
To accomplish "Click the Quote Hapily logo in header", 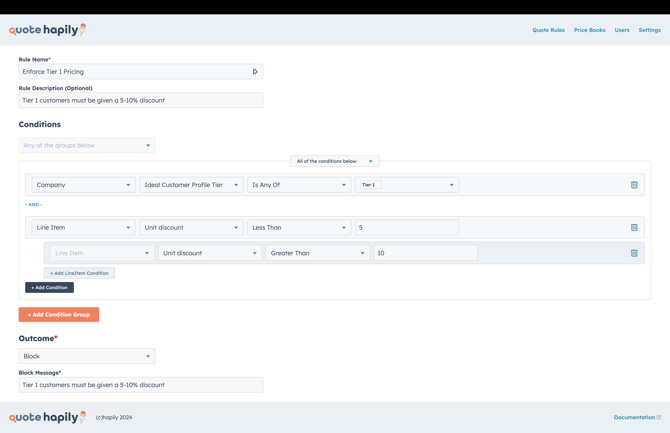I will 47,30.
